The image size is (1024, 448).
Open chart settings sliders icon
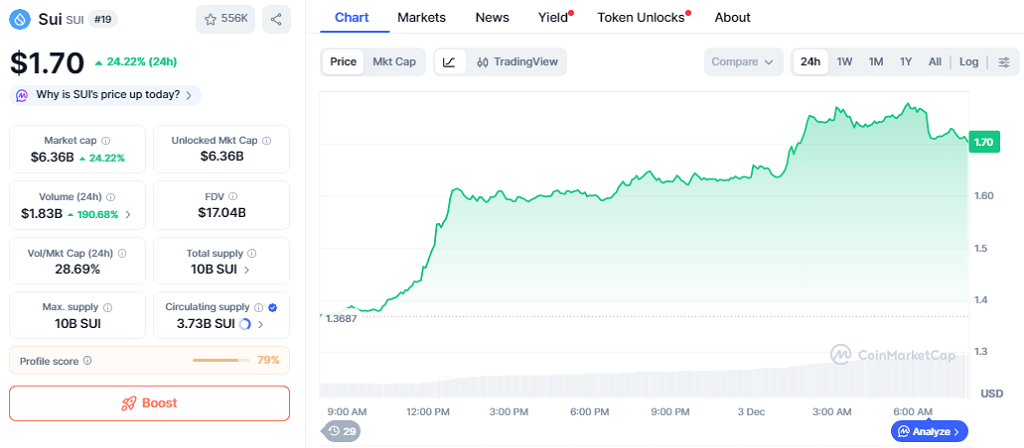(x=1003, y=62)
